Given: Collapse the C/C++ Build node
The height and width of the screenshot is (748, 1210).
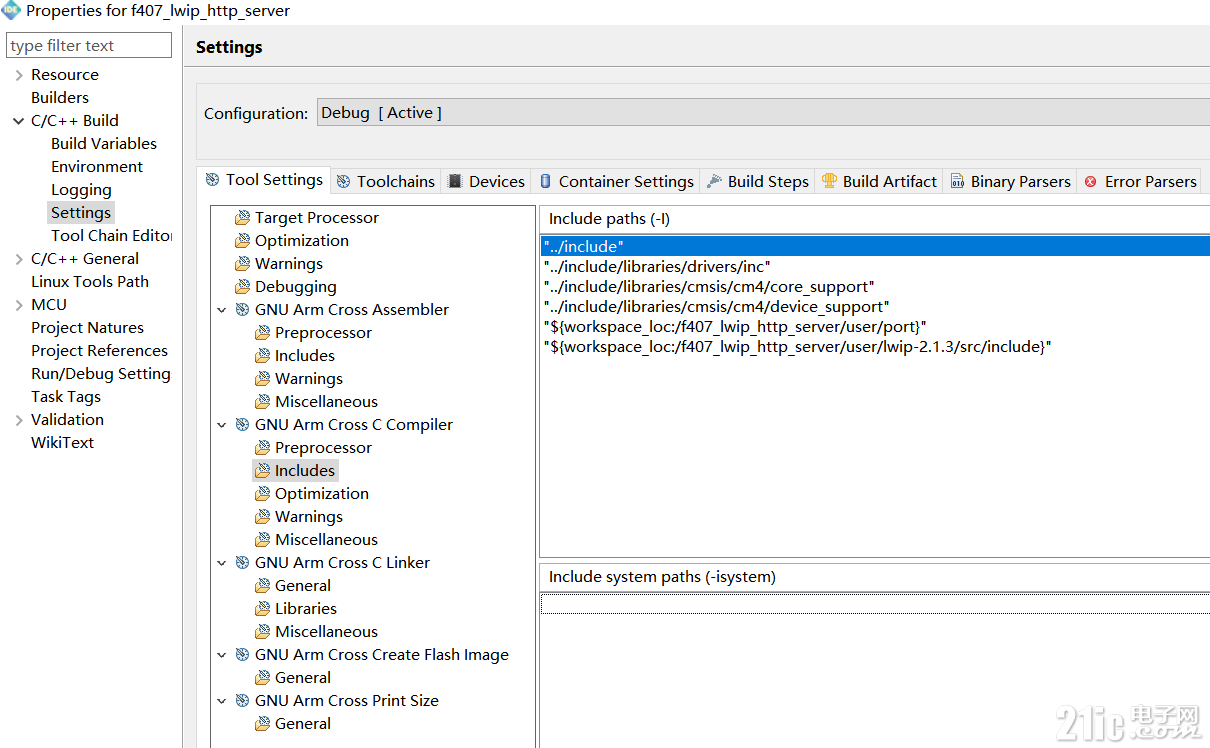Looking at the screenshot, I should [18, 121].
